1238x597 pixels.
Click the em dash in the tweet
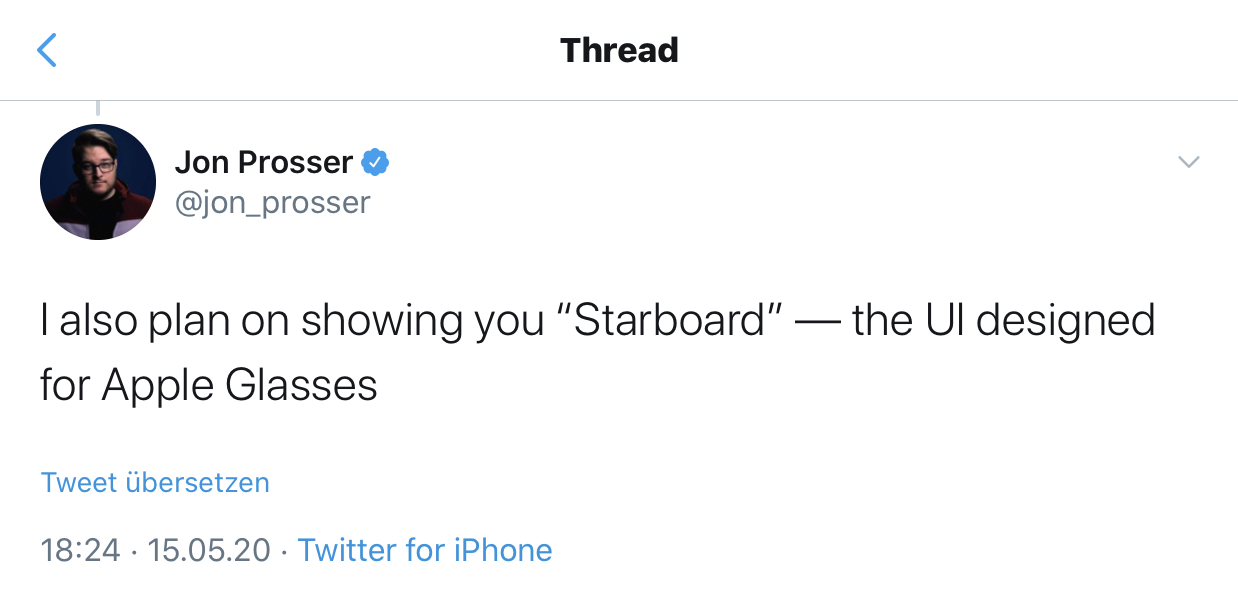tap(815, 321)
